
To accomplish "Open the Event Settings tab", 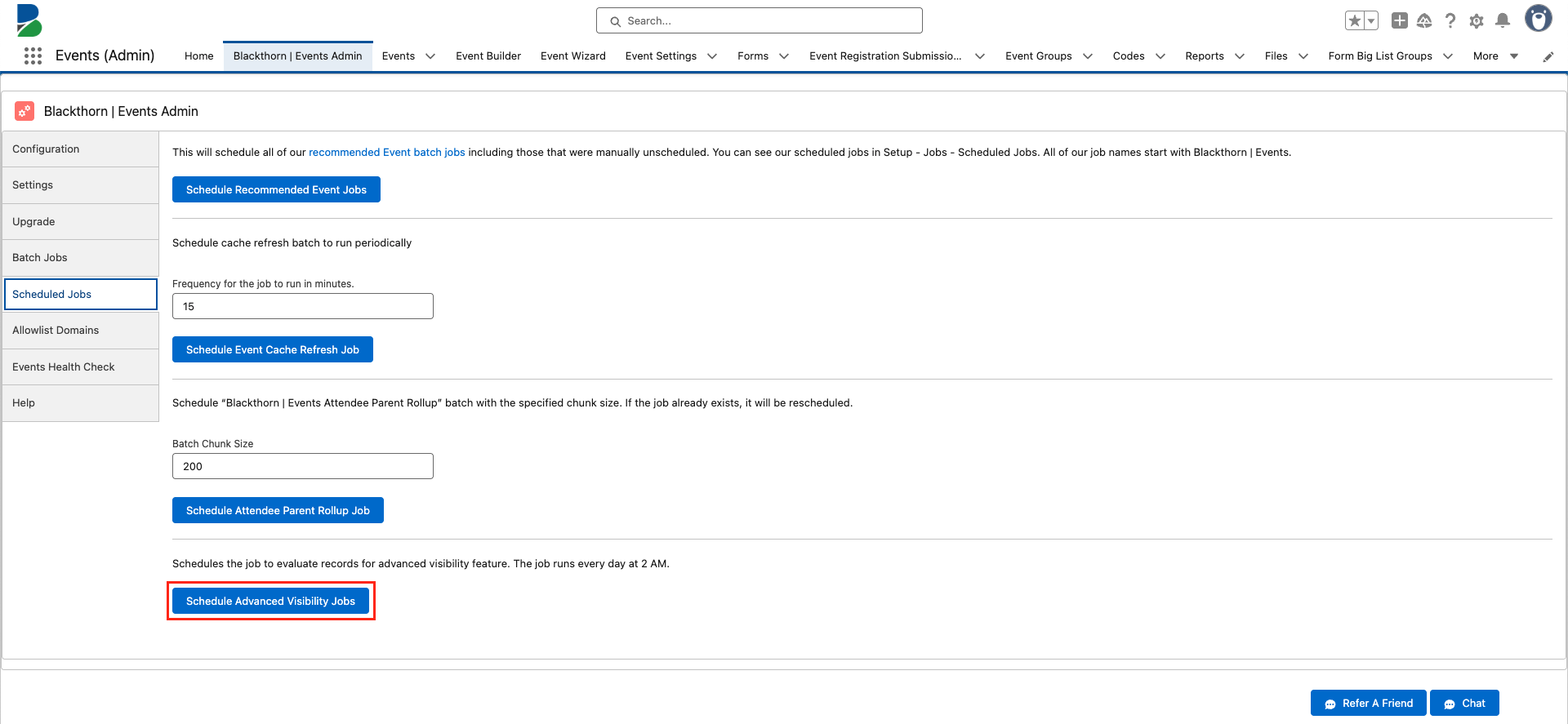I will [661, 56].
